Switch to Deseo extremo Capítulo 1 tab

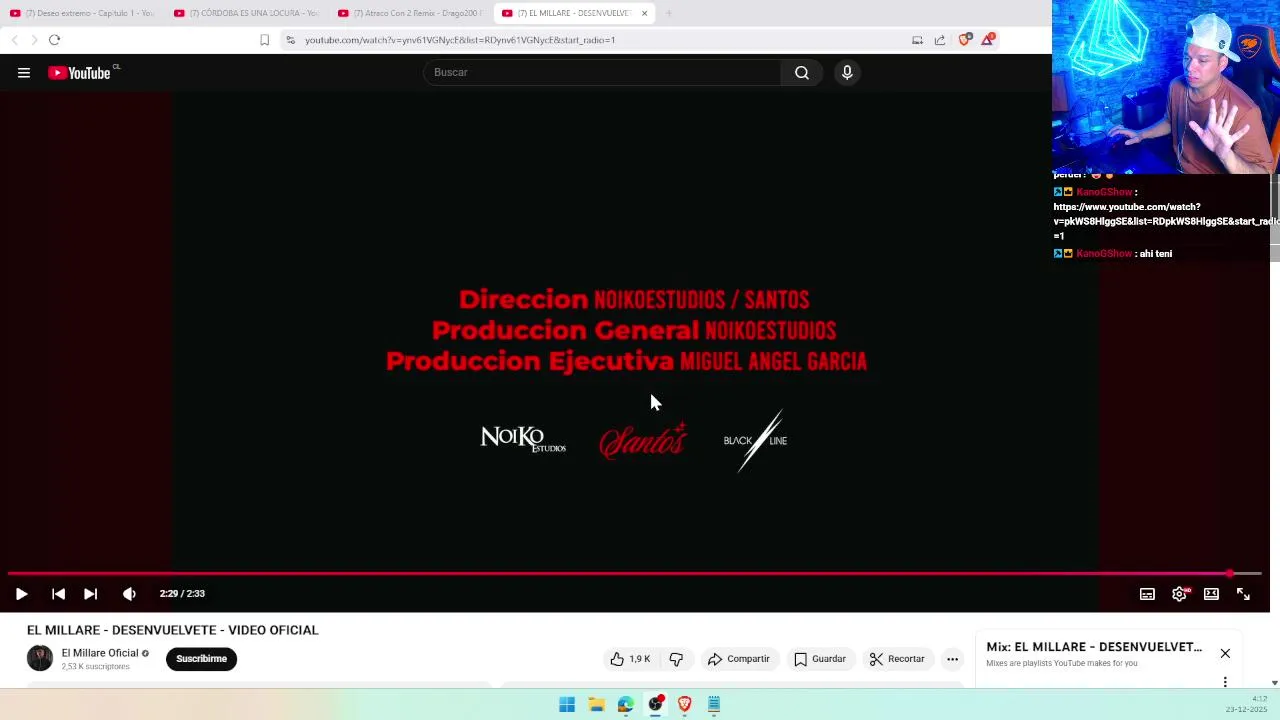(83, 13)
